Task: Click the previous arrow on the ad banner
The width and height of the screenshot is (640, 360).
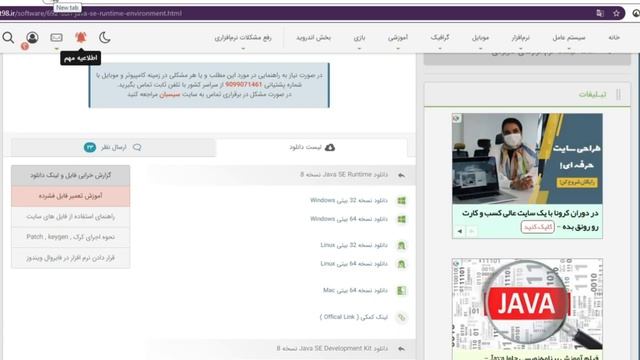Action: click(x=460, y=231)
